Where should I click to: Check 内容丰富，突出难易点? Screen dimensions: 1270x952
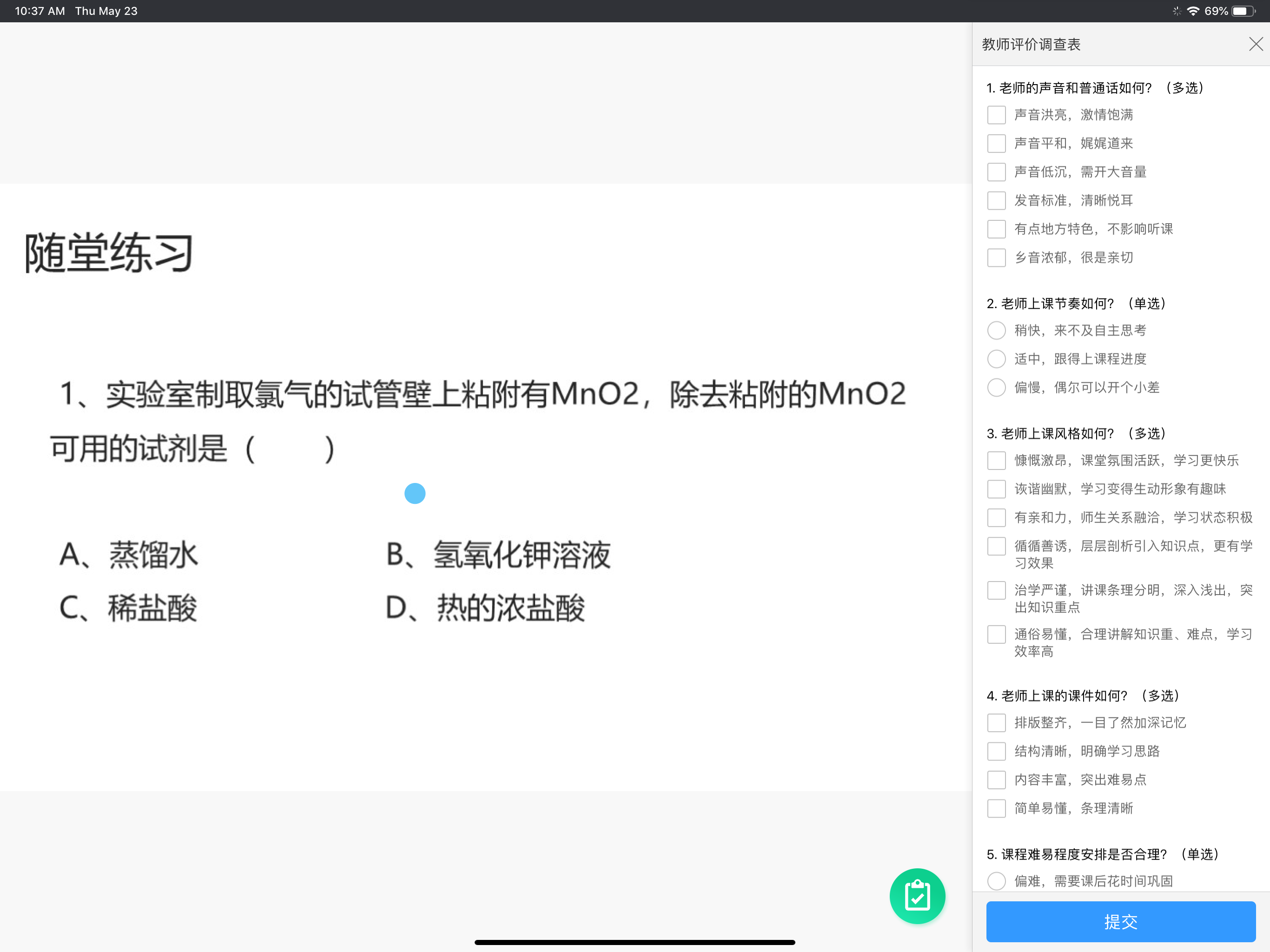pos(996,780)
